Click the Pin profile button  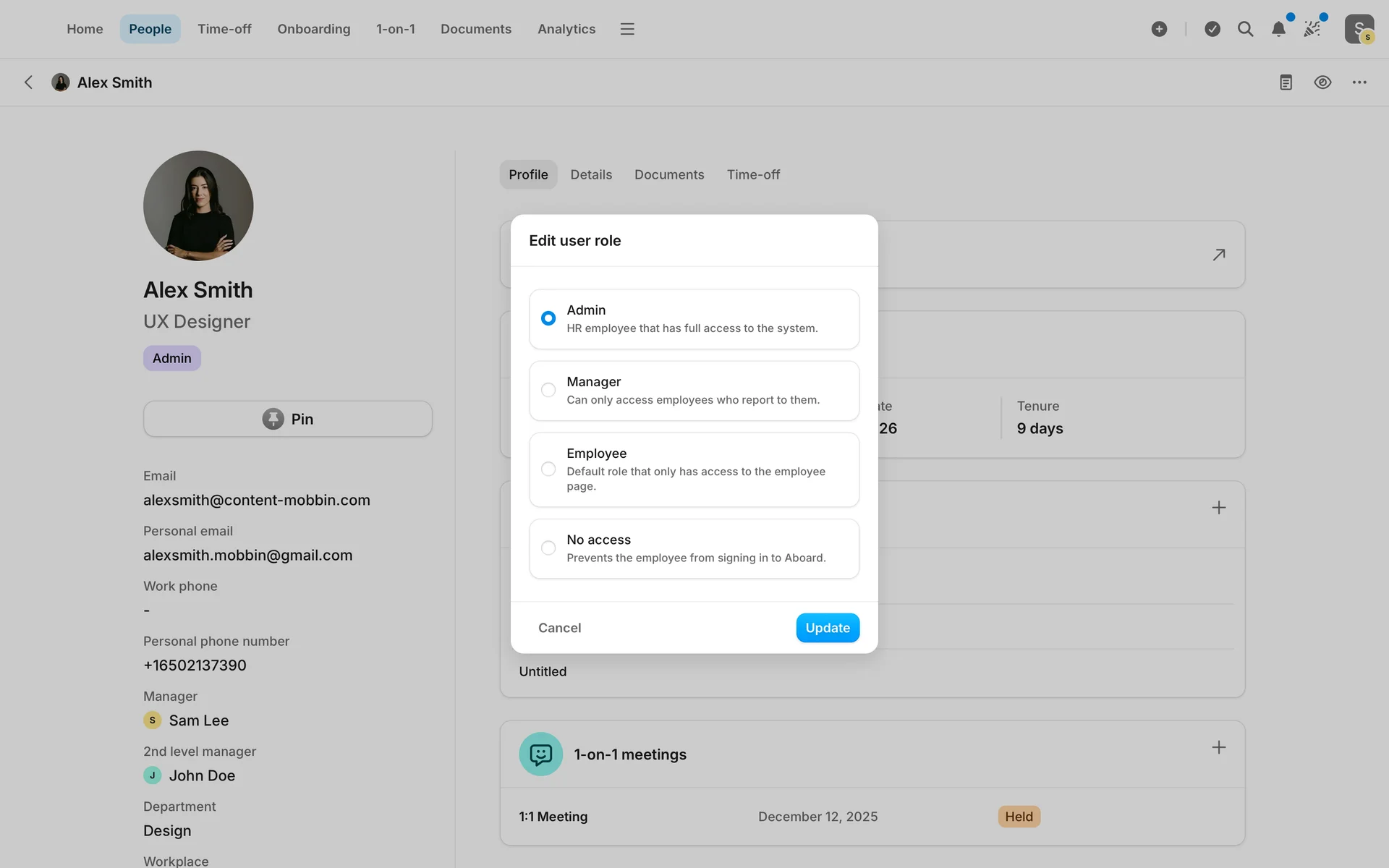(288, 419)
